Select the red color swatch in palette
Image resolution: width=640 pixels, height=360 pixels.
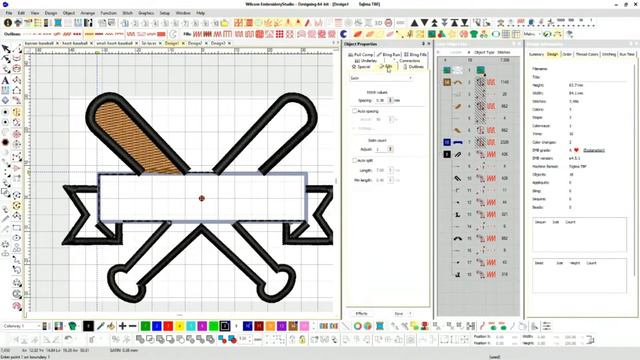click(x=168, y=326)
